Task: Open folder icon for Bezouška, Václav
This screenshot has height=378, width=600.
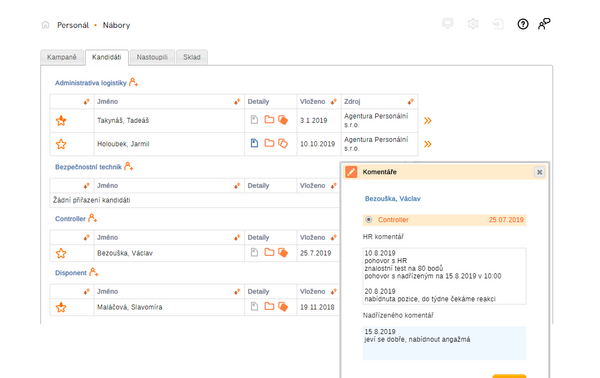Action: 269,252
